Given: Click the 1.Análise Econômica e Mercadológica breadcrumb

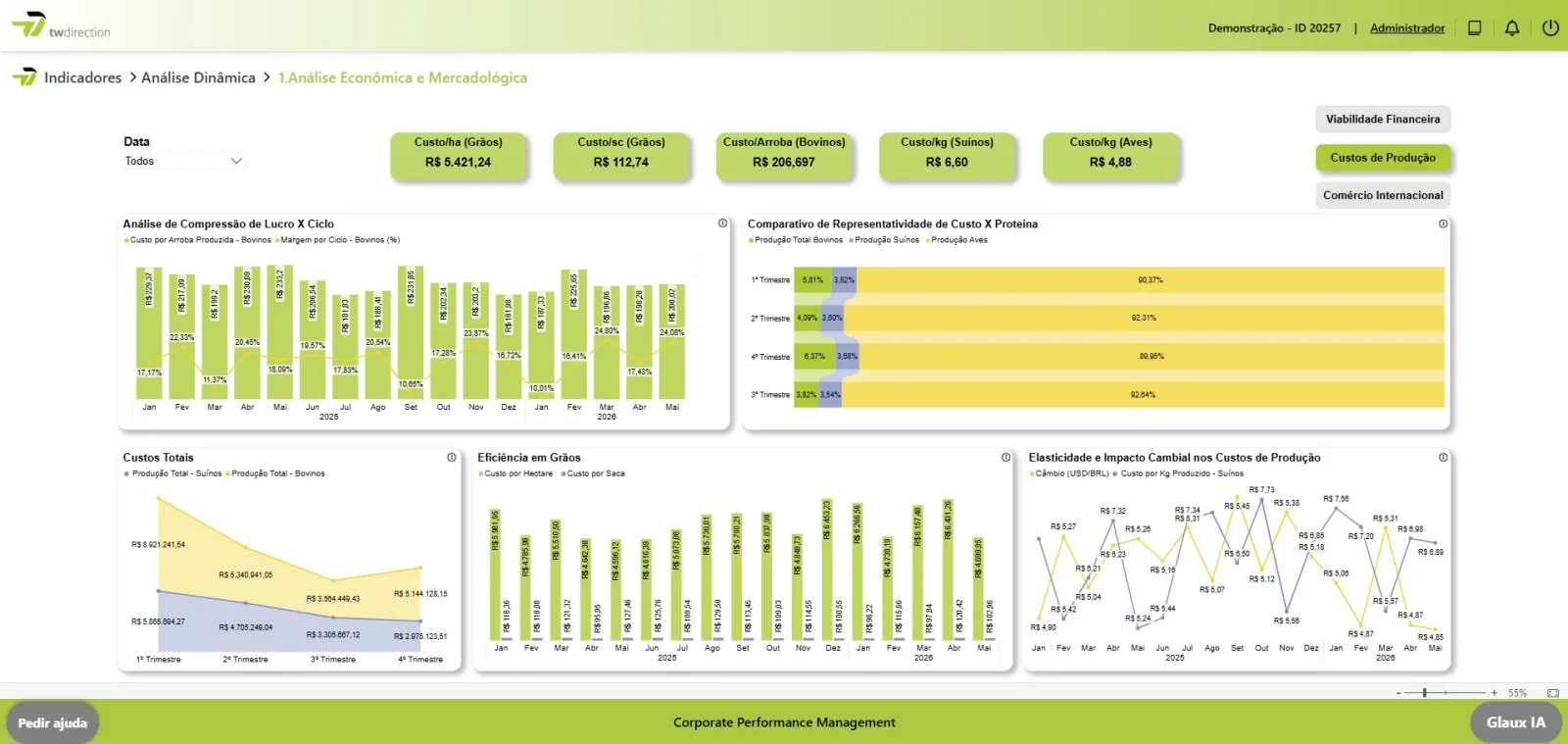Looking at the screenshot, I should point(403,77).
